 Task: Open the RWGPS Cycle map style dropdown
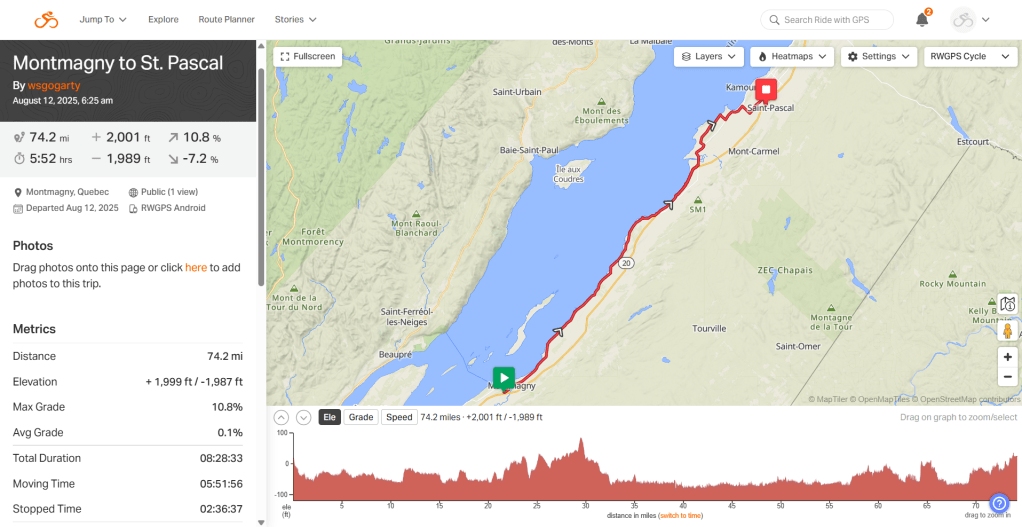[x=971, y=57]
